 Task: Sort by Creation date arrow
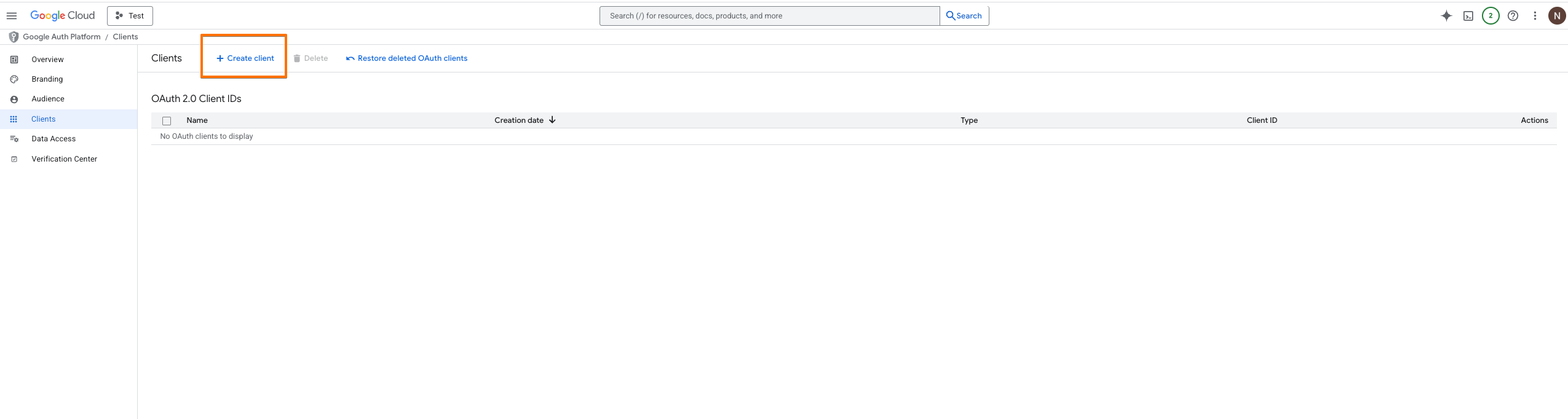click(552, 120)
